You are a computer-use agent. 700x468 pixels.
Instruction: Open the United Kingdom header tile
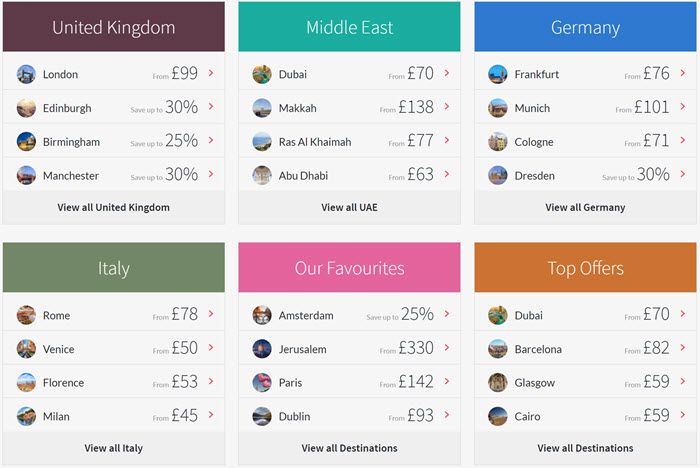point(114,27)
